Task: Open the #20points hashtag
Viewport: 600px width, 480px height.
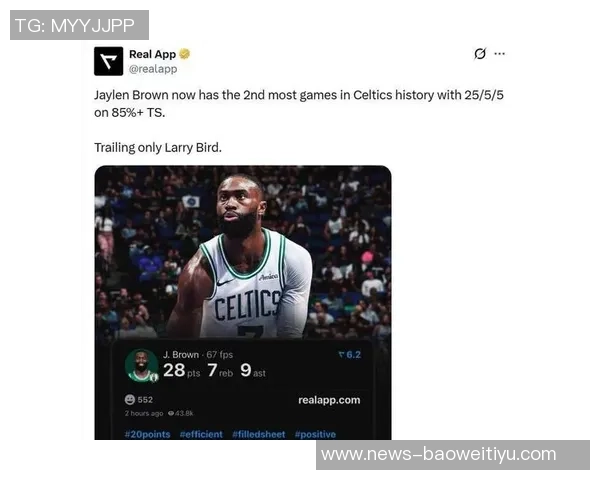Action: point(147,434)
